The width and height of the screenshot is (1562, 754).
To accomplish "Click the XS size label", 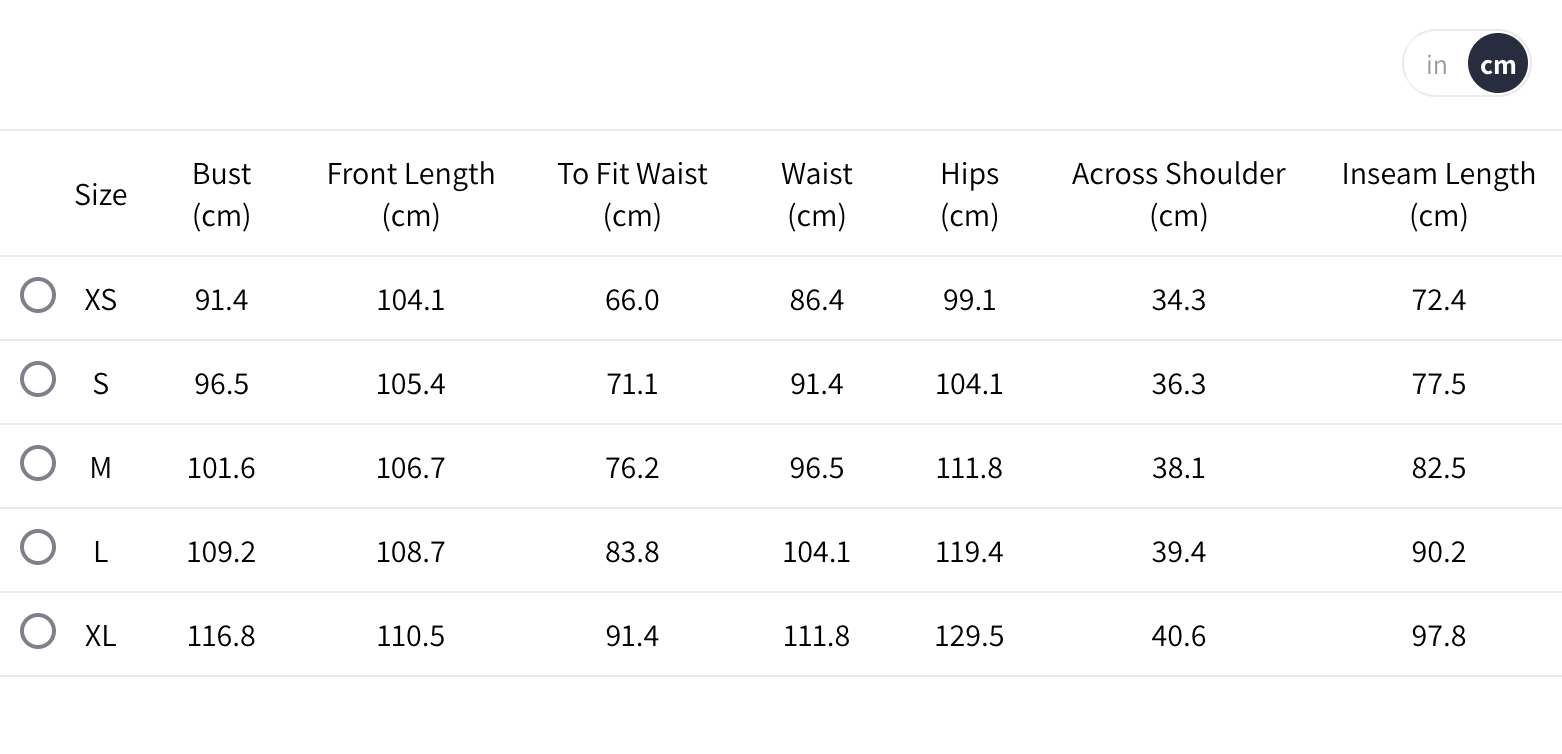I will tap(101, 300).
